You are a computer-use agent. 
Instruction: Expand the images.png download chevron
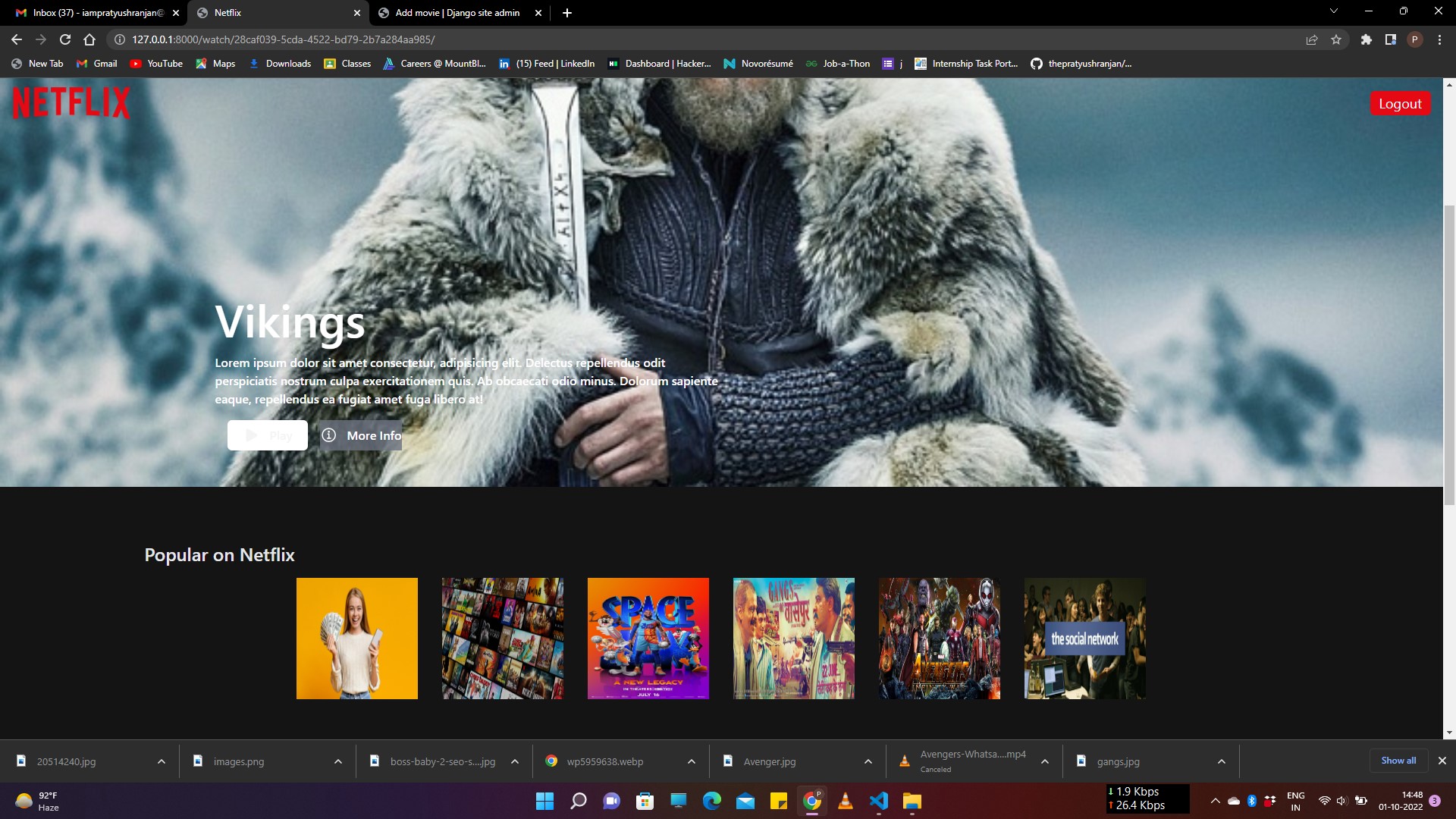click(337, 761)
